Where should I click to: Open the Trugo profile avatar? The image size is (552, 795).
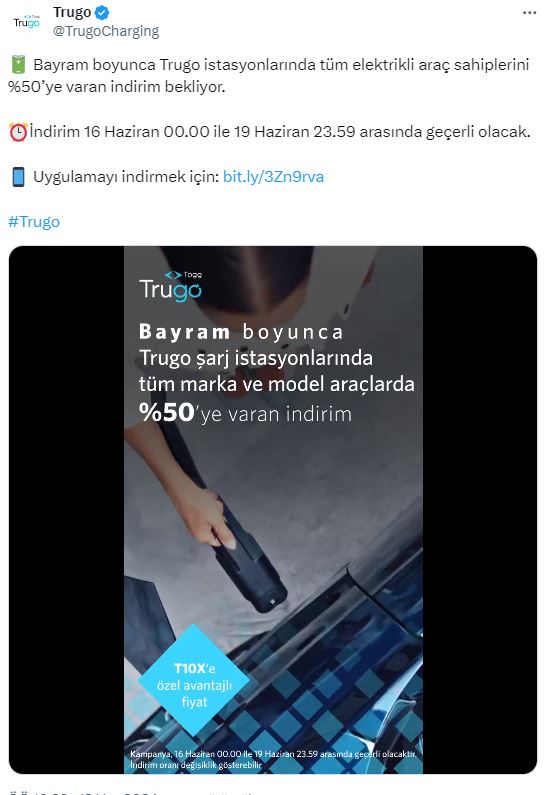pos(26,22)
